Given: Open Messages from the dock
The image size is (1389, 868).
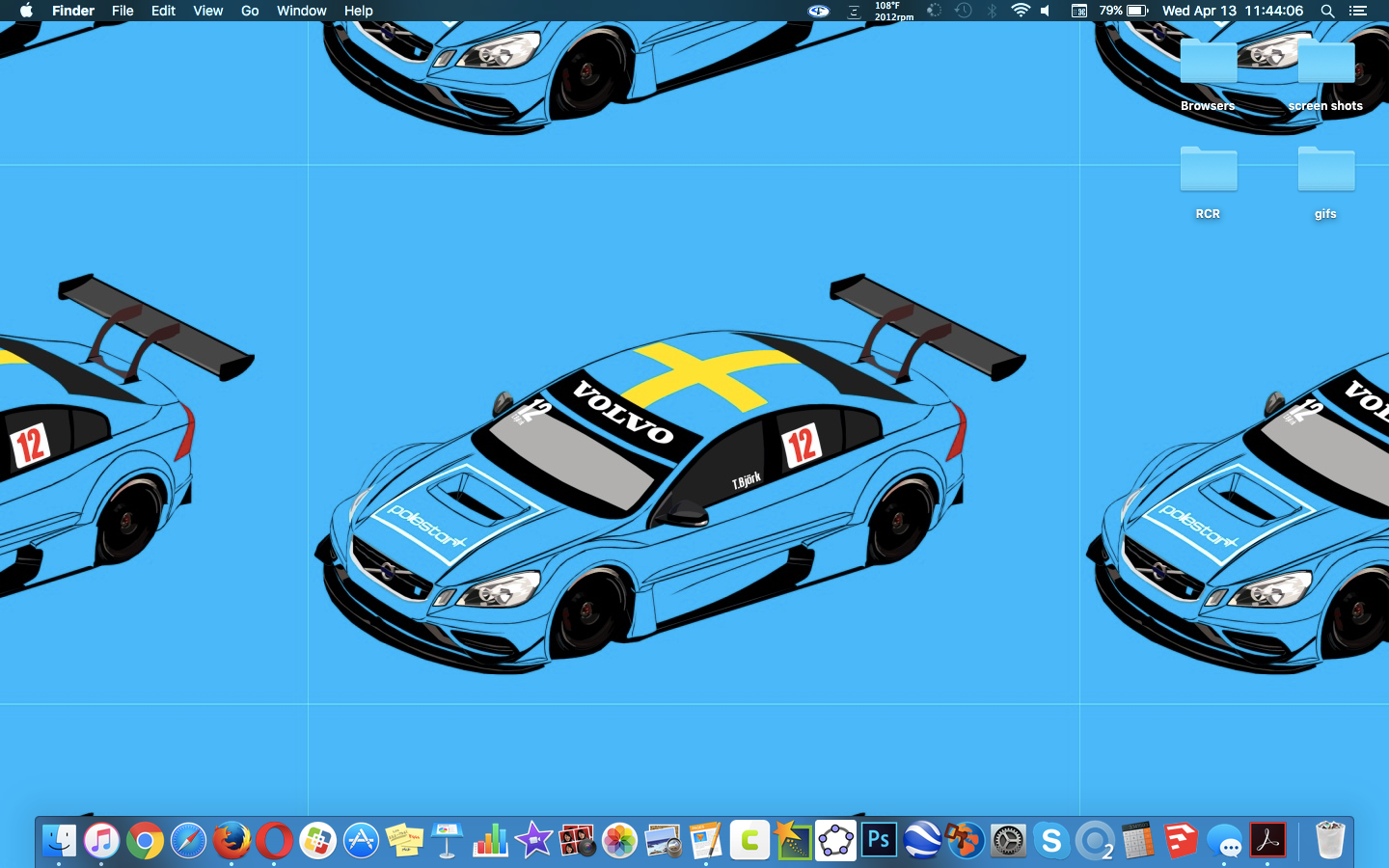Looking at the screenshot, I should (1225, 841).
